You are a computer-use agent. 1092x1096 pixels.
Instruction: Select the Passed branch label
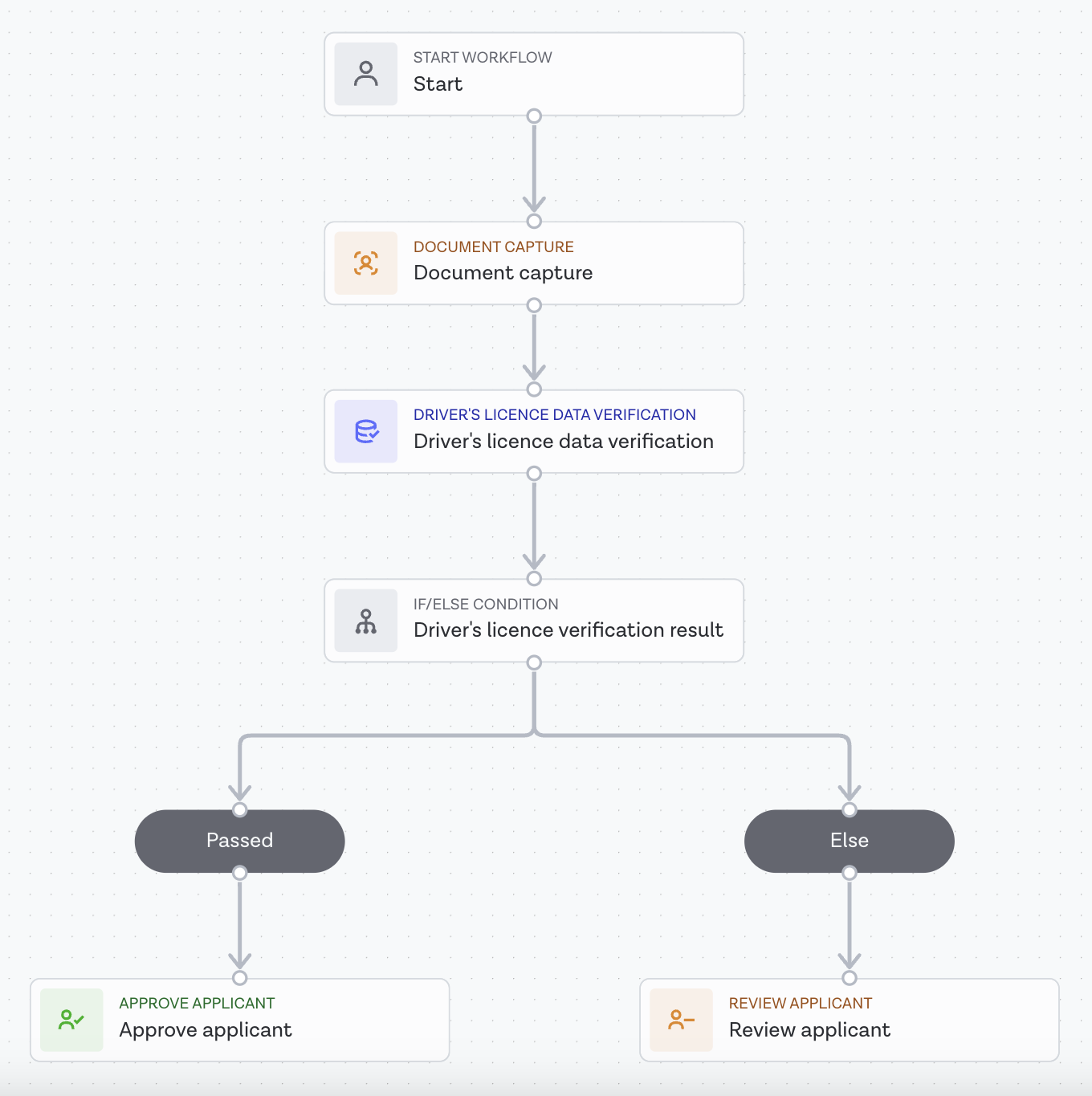coord(239,841)
